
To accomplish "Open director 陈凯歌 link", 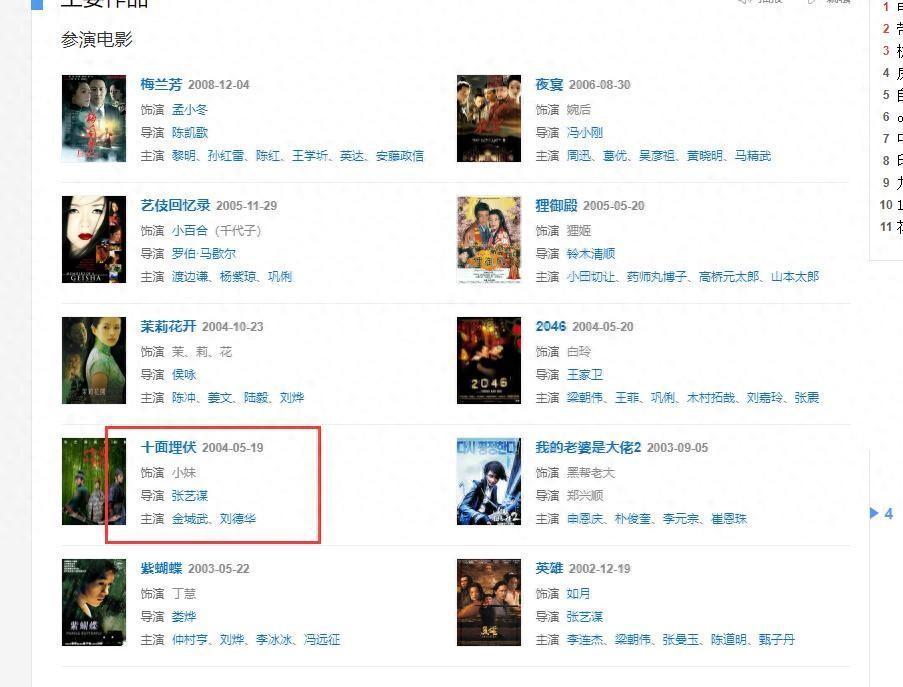I will click(189, 132).
